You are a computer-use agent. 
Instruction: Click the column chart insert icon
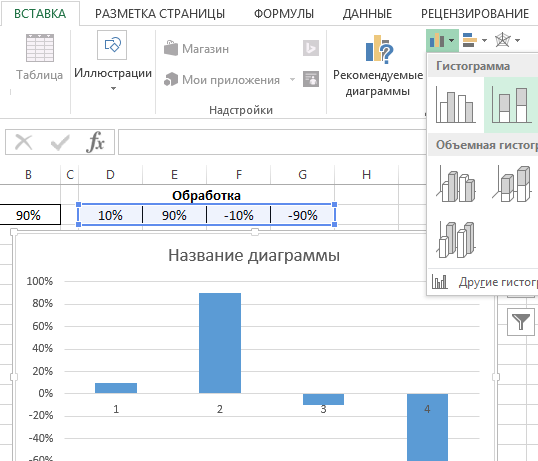[437, 40]
